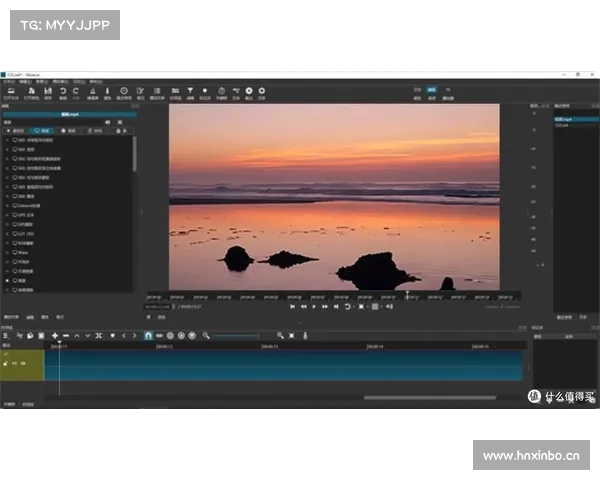This screenshot has width=600, height=480.
Task: Open the timeline hamburger menu
Action: (5, 335)
